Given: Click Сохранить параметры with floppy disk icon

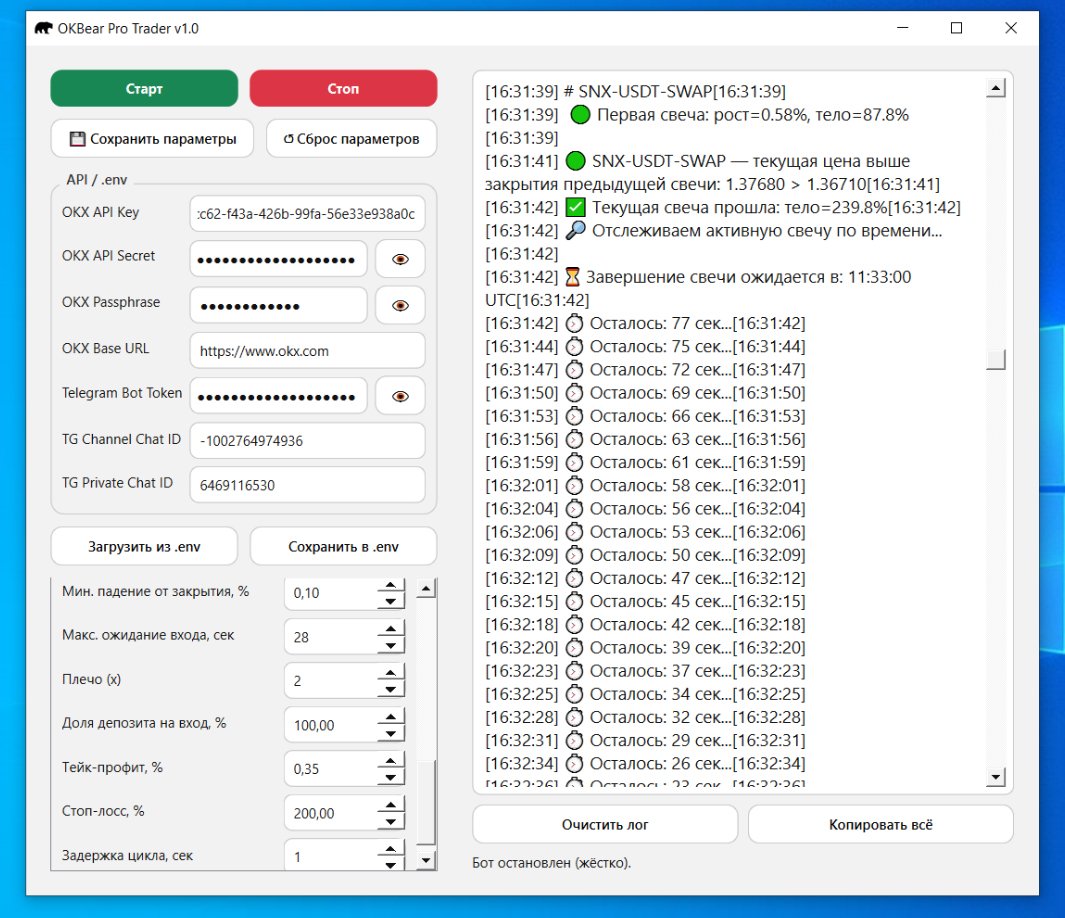Looking at the screenshot, I should [153, 139].
